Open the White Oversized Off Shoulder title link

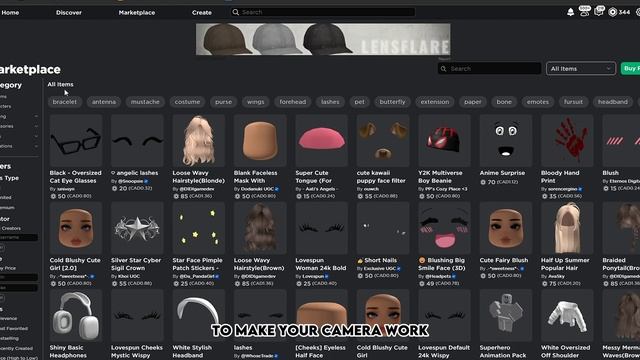[x=566, y=351]
